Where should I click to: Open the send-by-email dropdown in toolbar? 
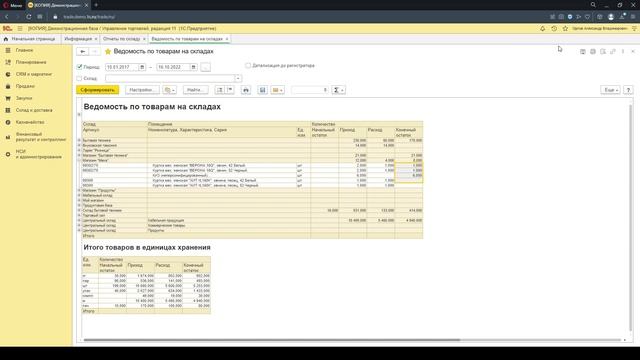tap(277, 90)
